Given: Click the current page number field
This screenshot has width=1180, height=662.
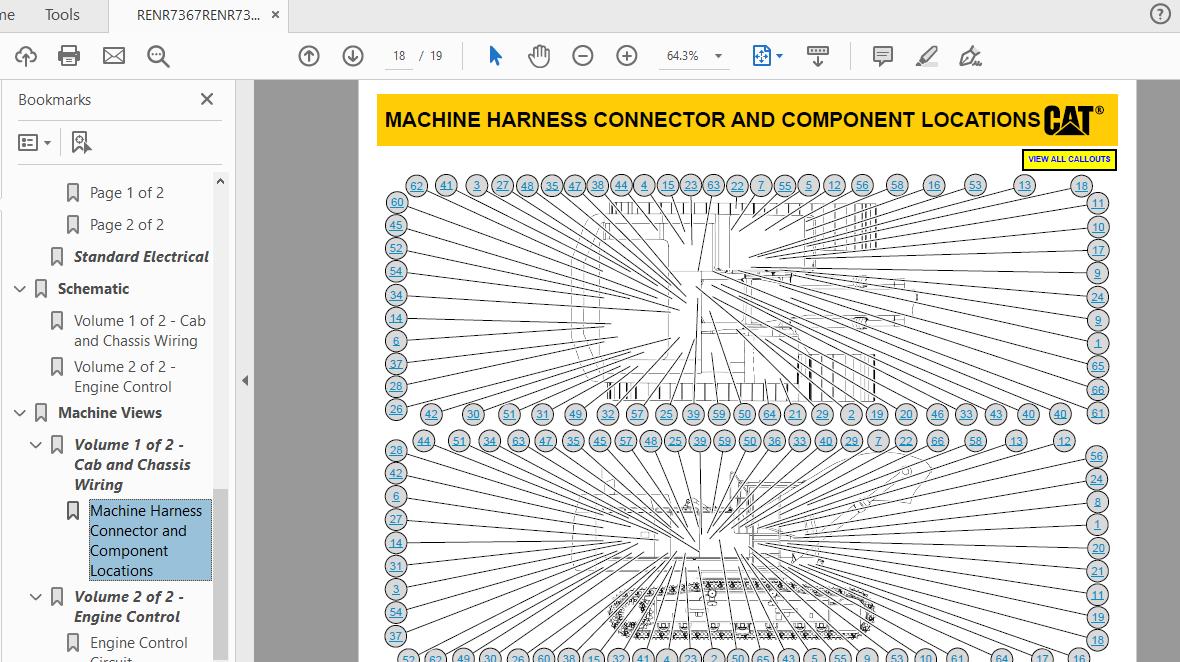Looking at the screenshot, I should (399, 56).
